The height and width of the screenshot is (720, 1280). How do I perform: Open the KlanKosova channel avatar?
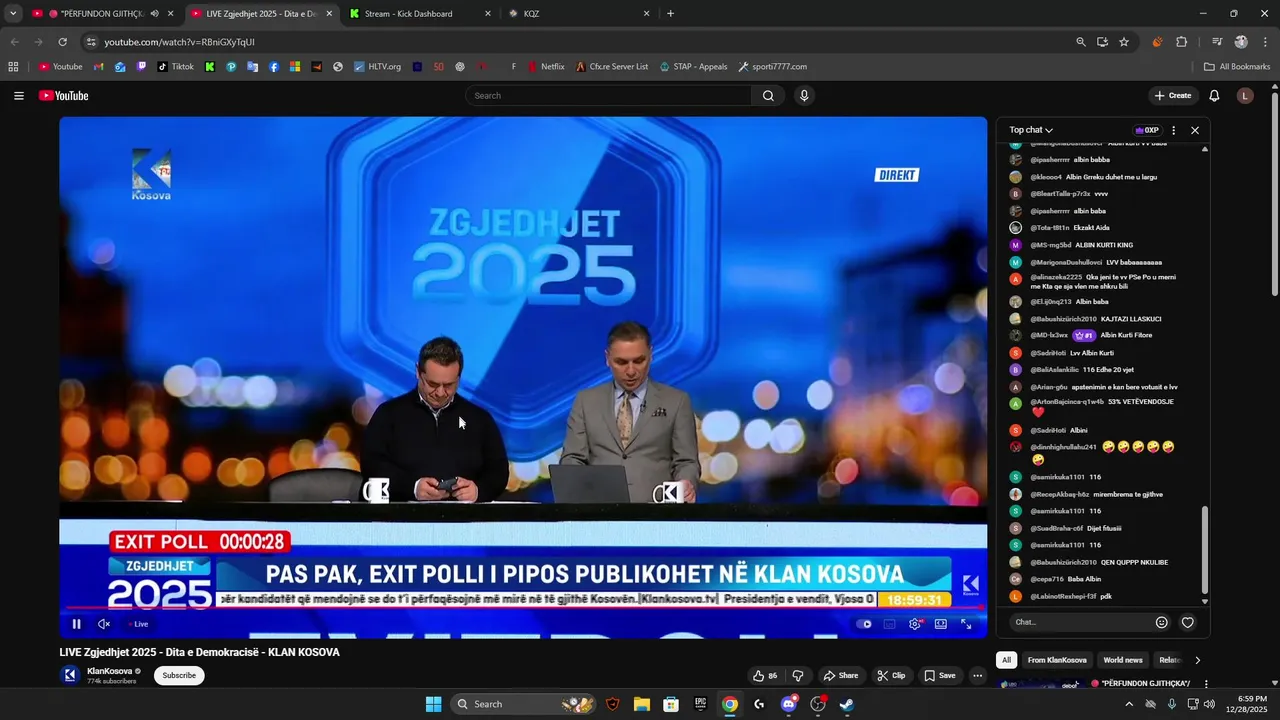[x=70, y=675]
